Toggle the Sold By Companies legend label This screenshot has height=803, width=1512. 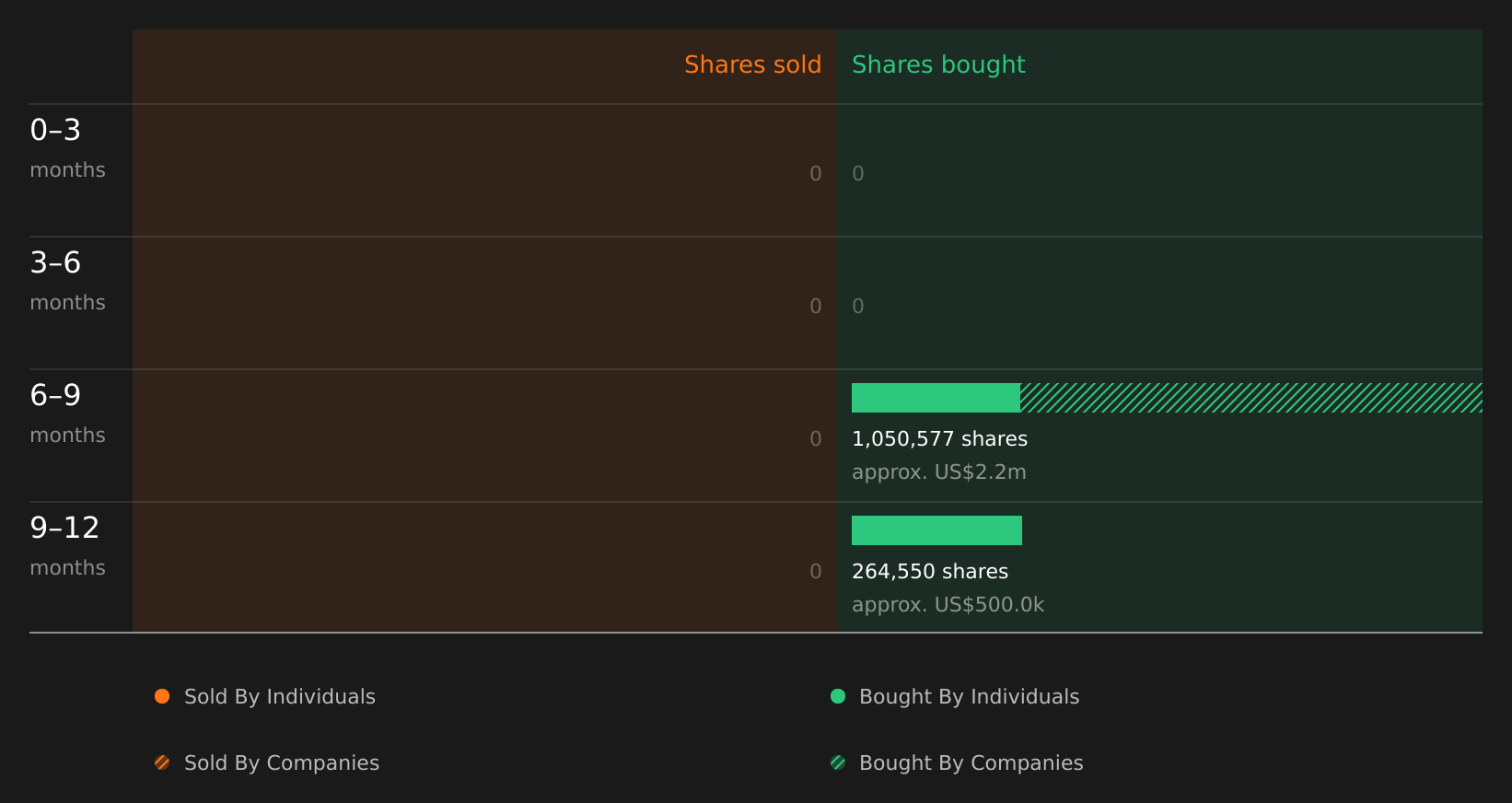pyautogui.click(x=282, y=763)
